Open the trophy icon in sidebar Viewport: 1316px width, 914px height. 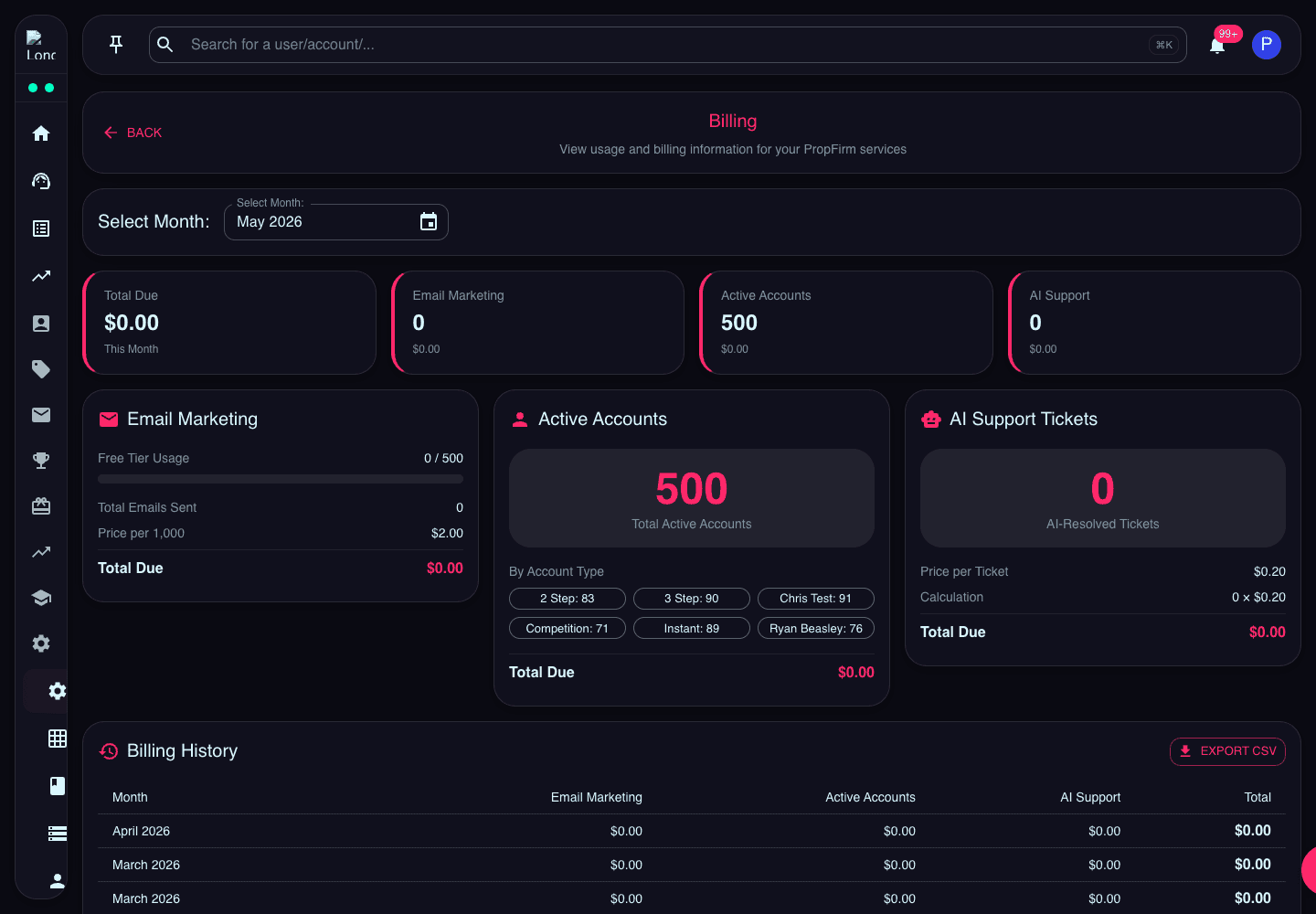click(x=41, y=461)
